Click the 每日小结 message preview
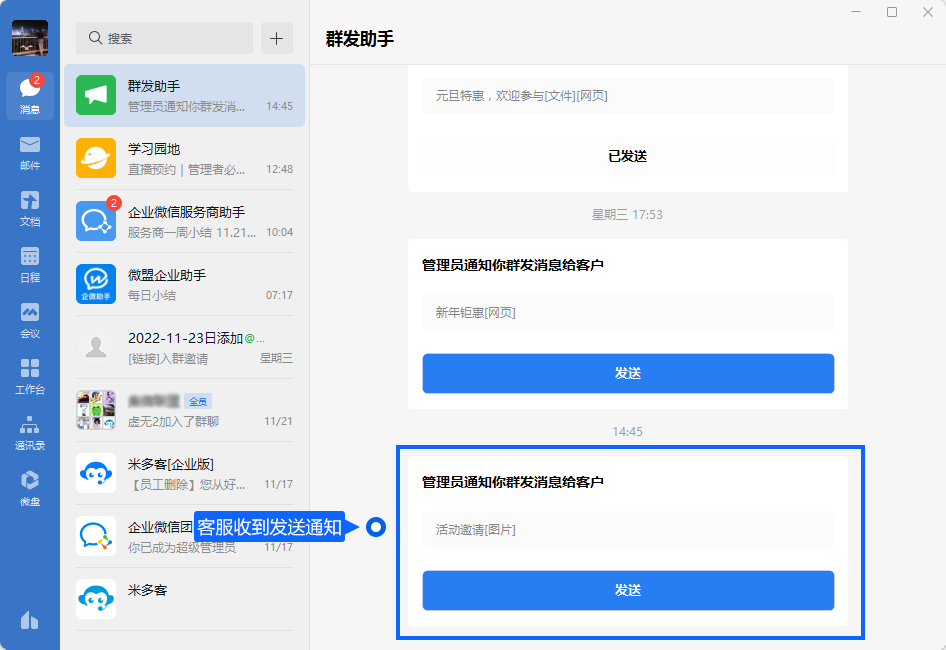The height and width of the screenshot is (650, 946). click(x=152, y=295)
